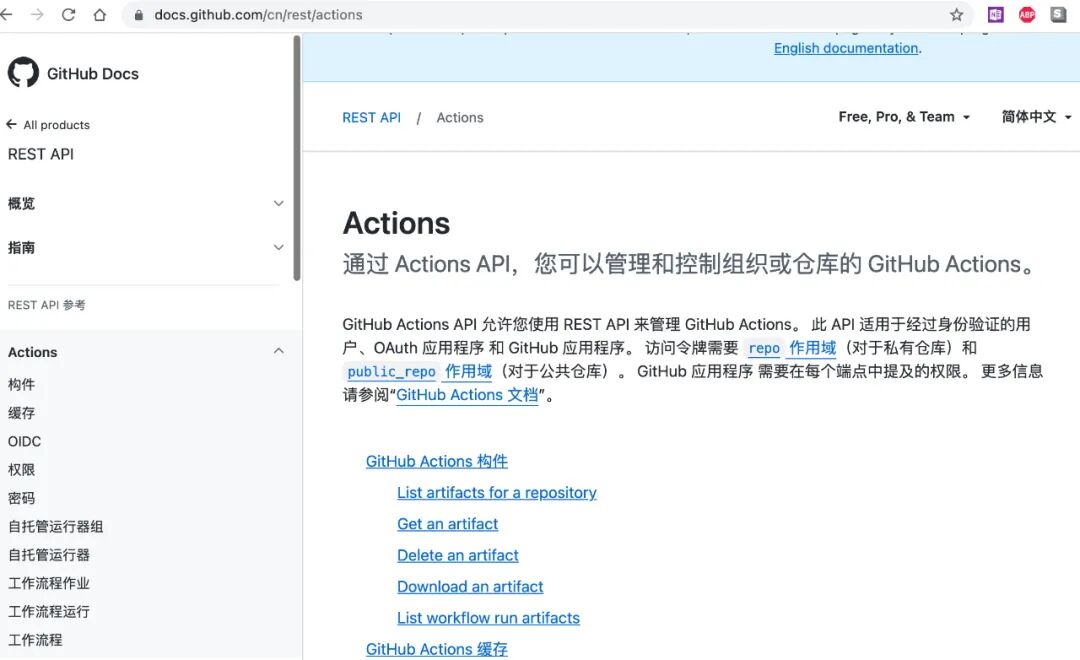Viewport: 1080px width, 660px height.
Task: Click the GitHub Octocat logo
Action: (23, 72)
